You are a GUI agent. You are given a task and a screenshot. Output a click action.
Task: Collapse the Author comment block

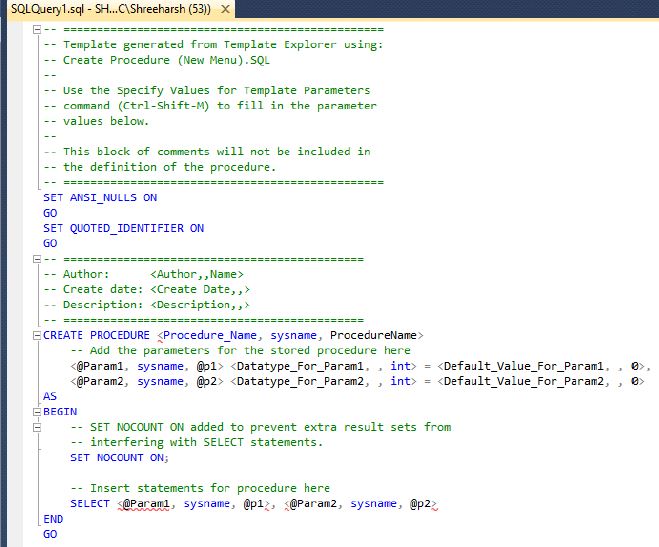tap(37, 259)
